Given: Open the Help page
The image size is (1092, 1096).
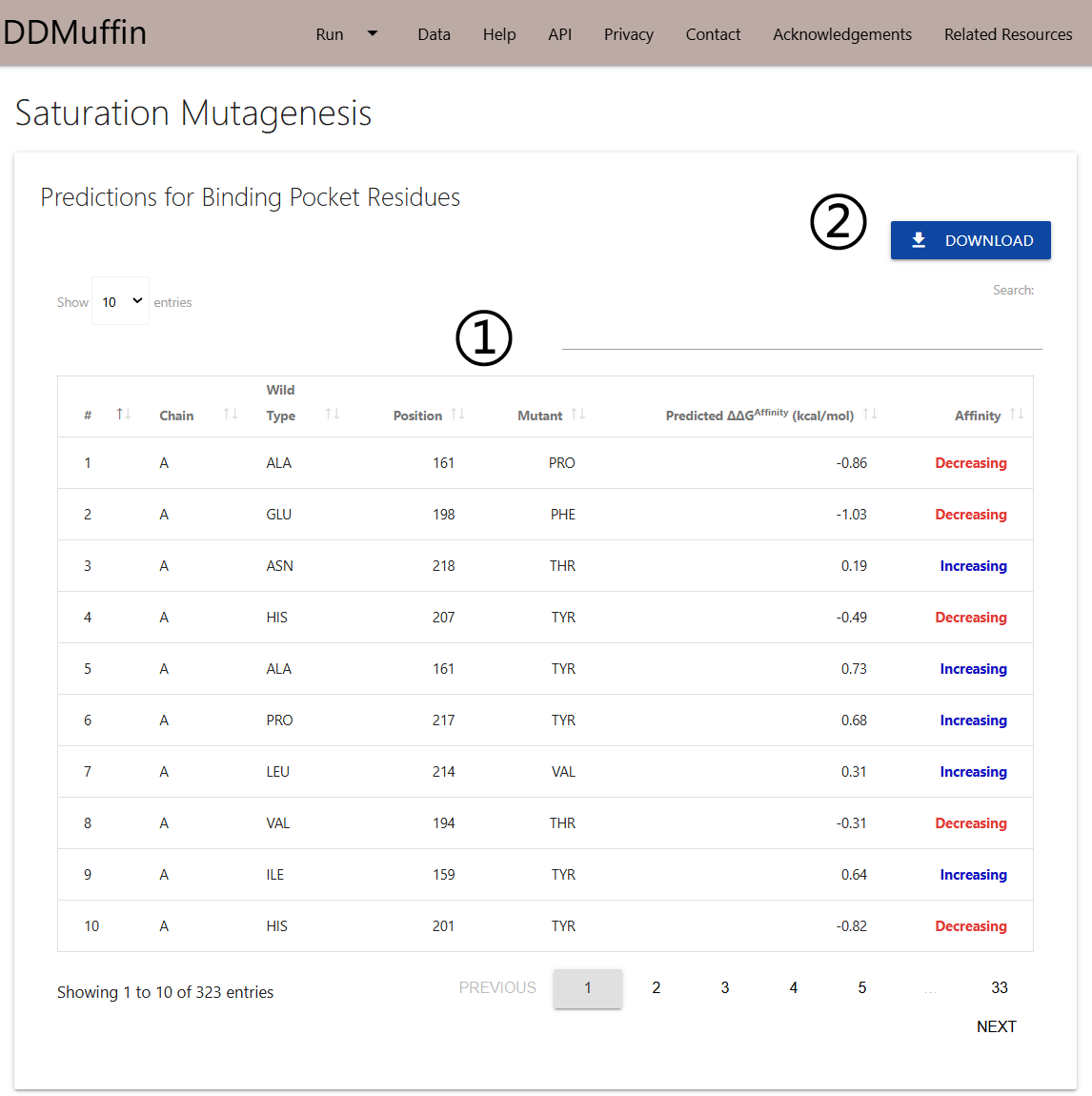Looking at the screenshot, I should coord(499,34).
